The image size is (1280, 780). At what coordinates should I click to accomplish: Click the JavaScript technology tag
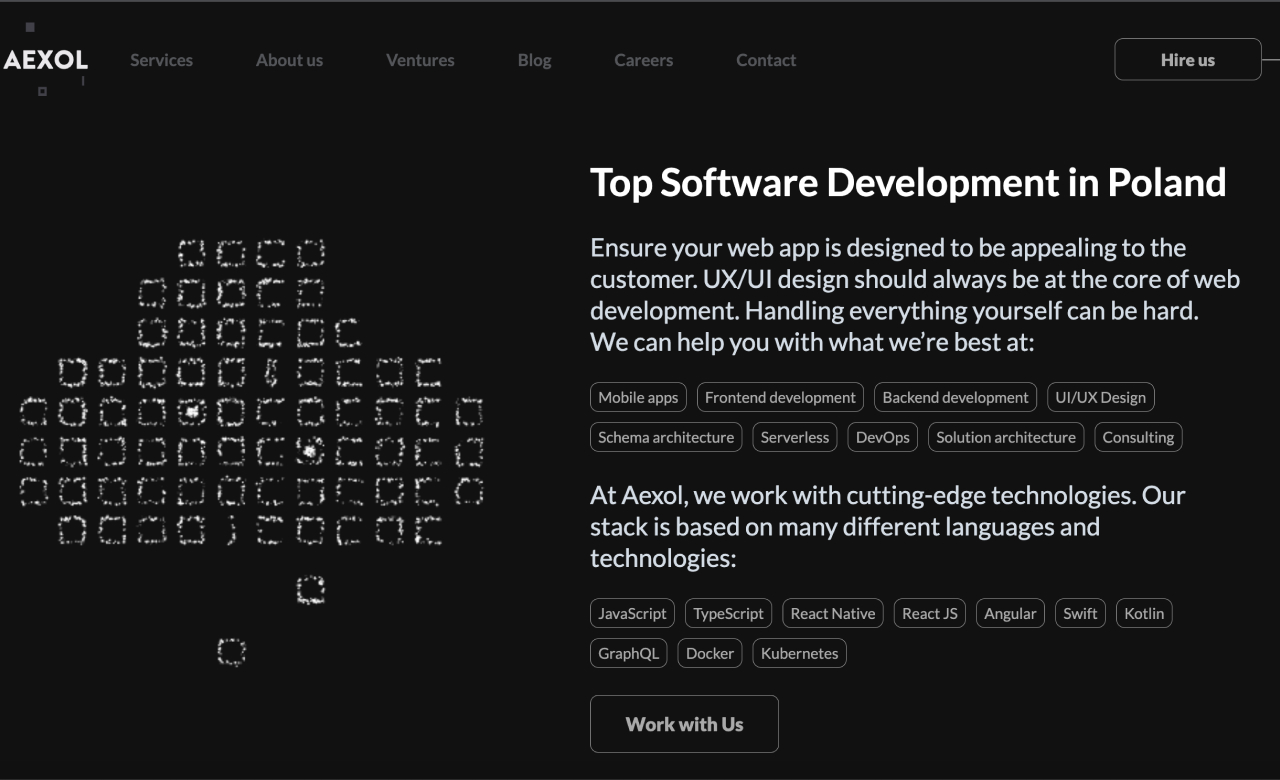coord(632,613)
